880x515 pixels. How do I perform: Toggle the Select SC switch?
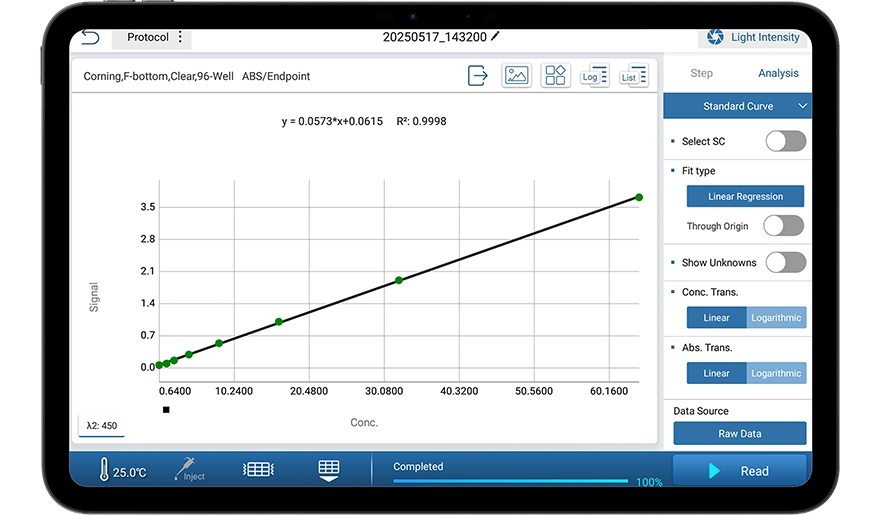(785, 141)
